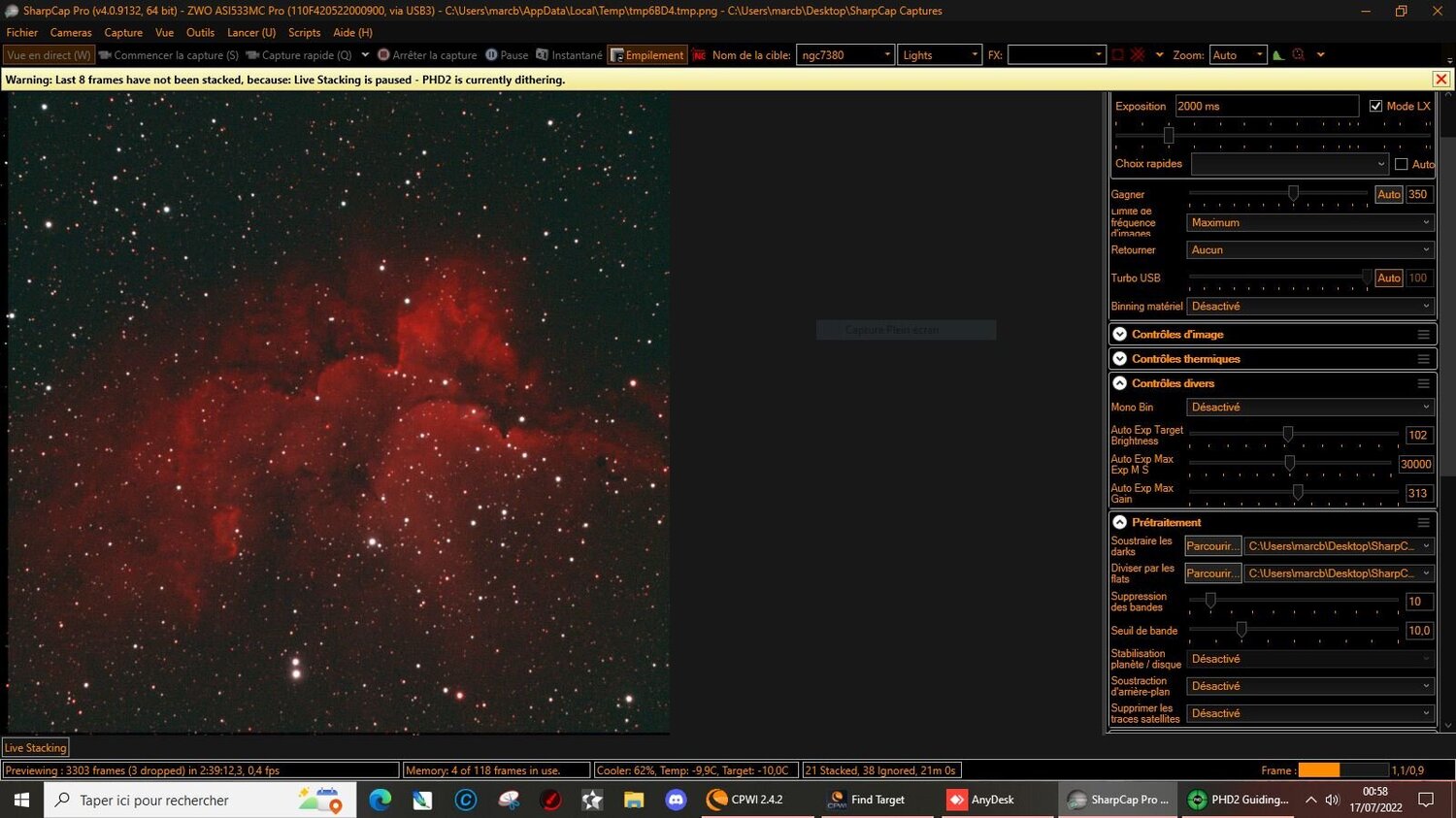Image resolution: width=1456 pixels, height=818 pixels.
Task: Click Arrêter la capture stop icon
Action: 383,55
